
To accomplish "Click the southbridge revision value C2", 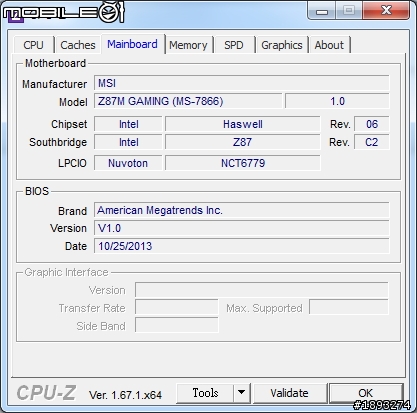I will [x=372, y=142].
